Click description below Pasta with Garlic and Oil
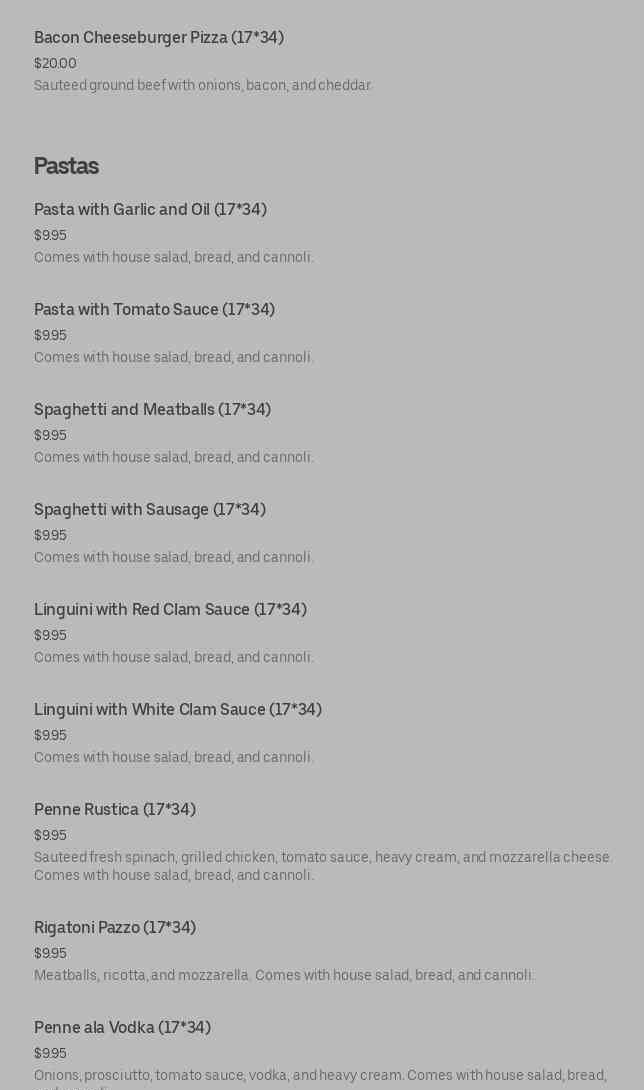644x1090 pixels. pyautogui.click(x=173, y=258)
